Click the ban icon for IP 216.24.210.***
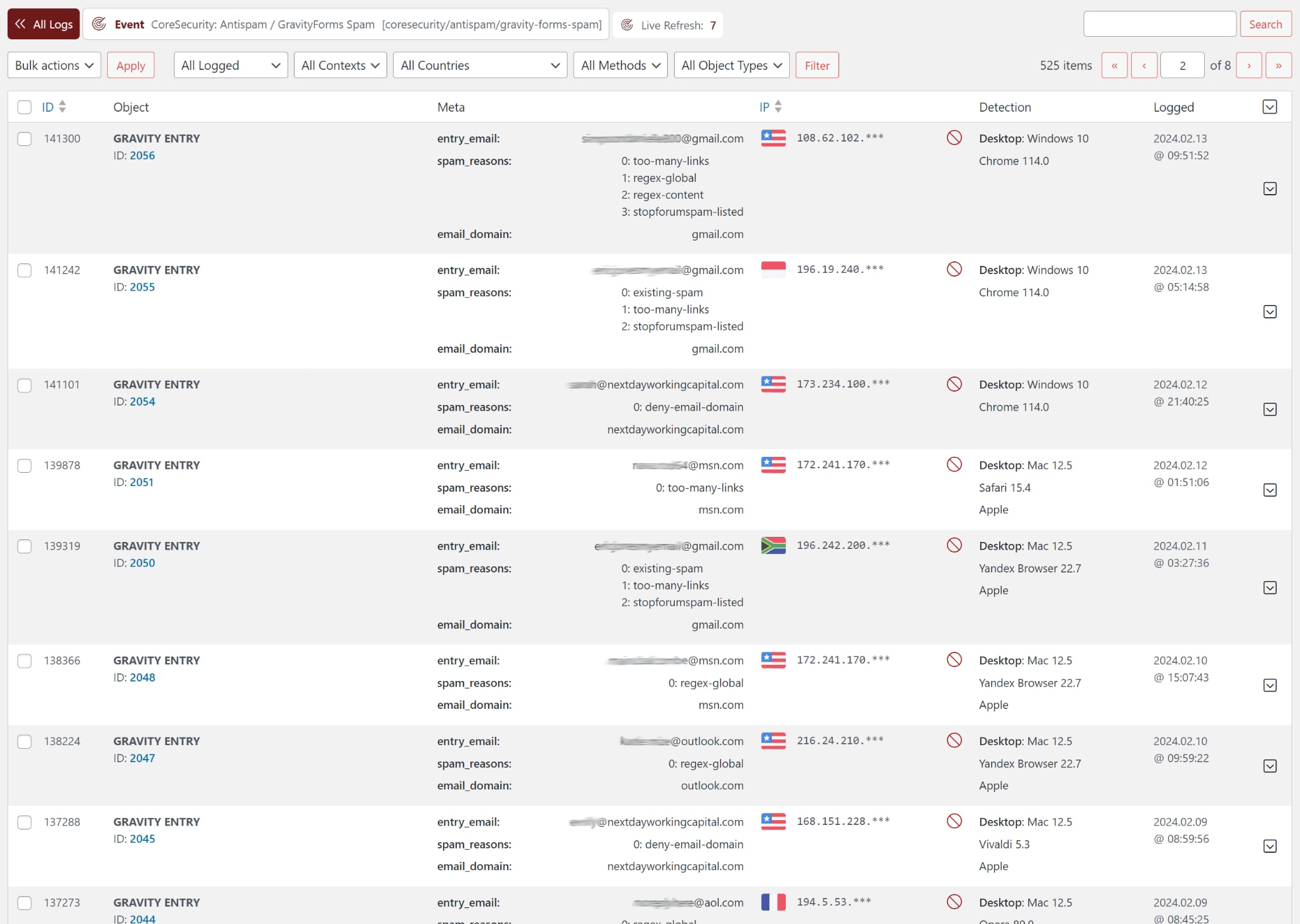The width and height of the screenshot is (1300, 924). click(954, 741)
